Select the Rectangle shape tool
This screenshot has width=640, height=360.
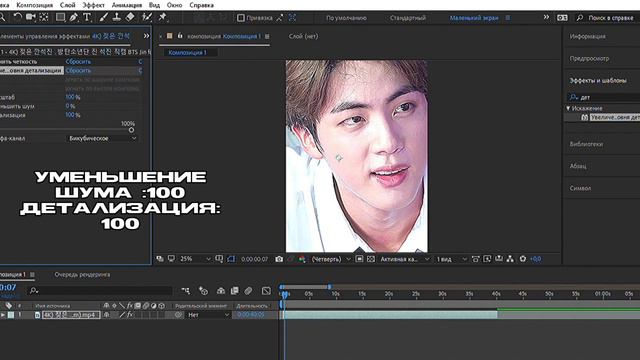(60, 17)
